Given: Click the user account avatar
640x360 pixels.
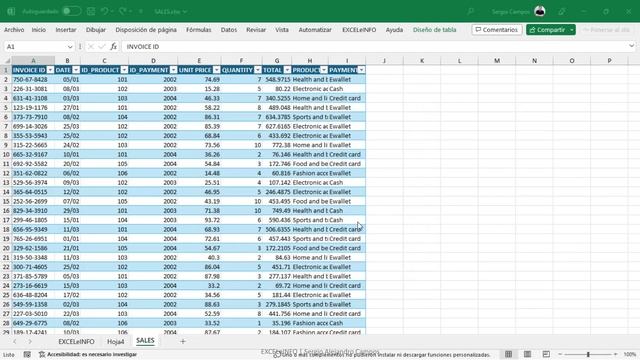Looking at the screenshot, I should point(540,11).
